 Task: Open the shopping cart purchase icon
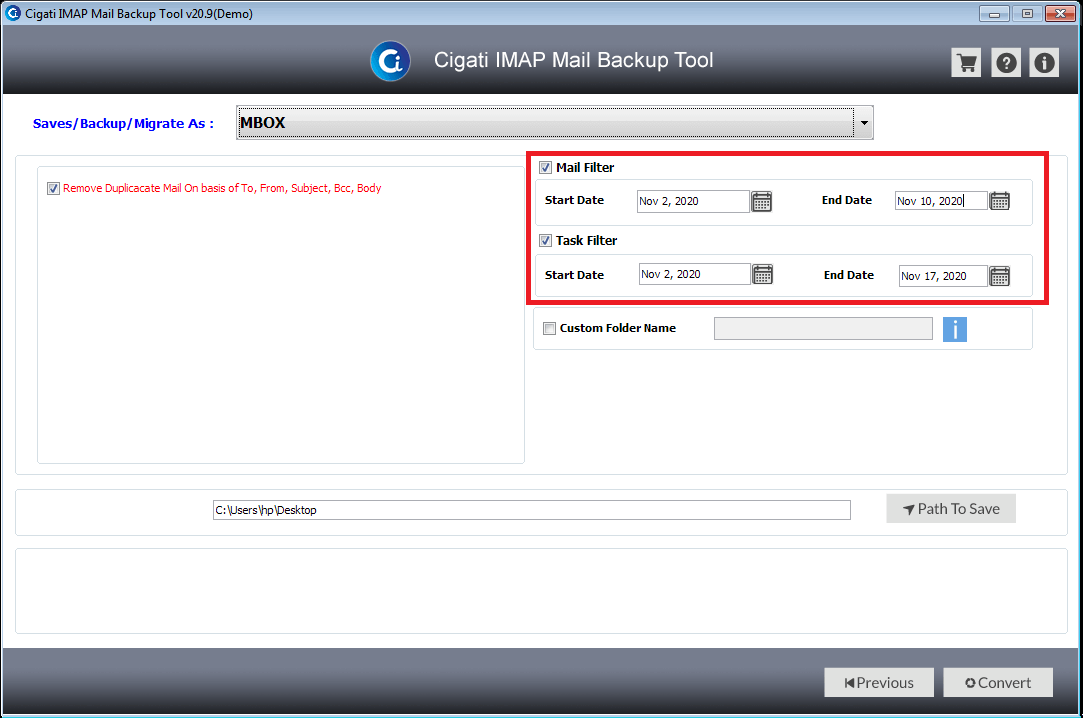click(x=966, y=63)
